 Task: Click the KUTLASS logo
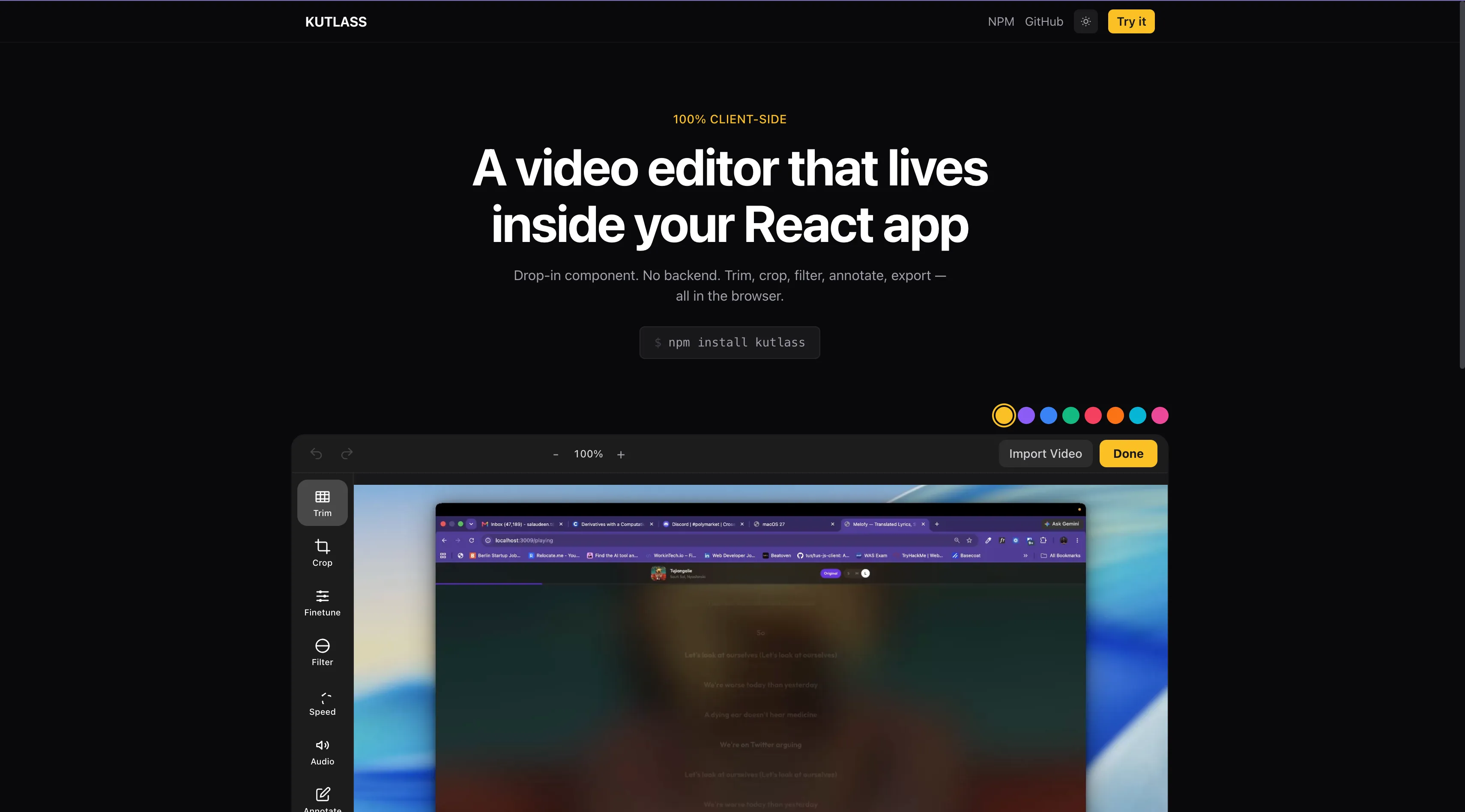point(336,21)
